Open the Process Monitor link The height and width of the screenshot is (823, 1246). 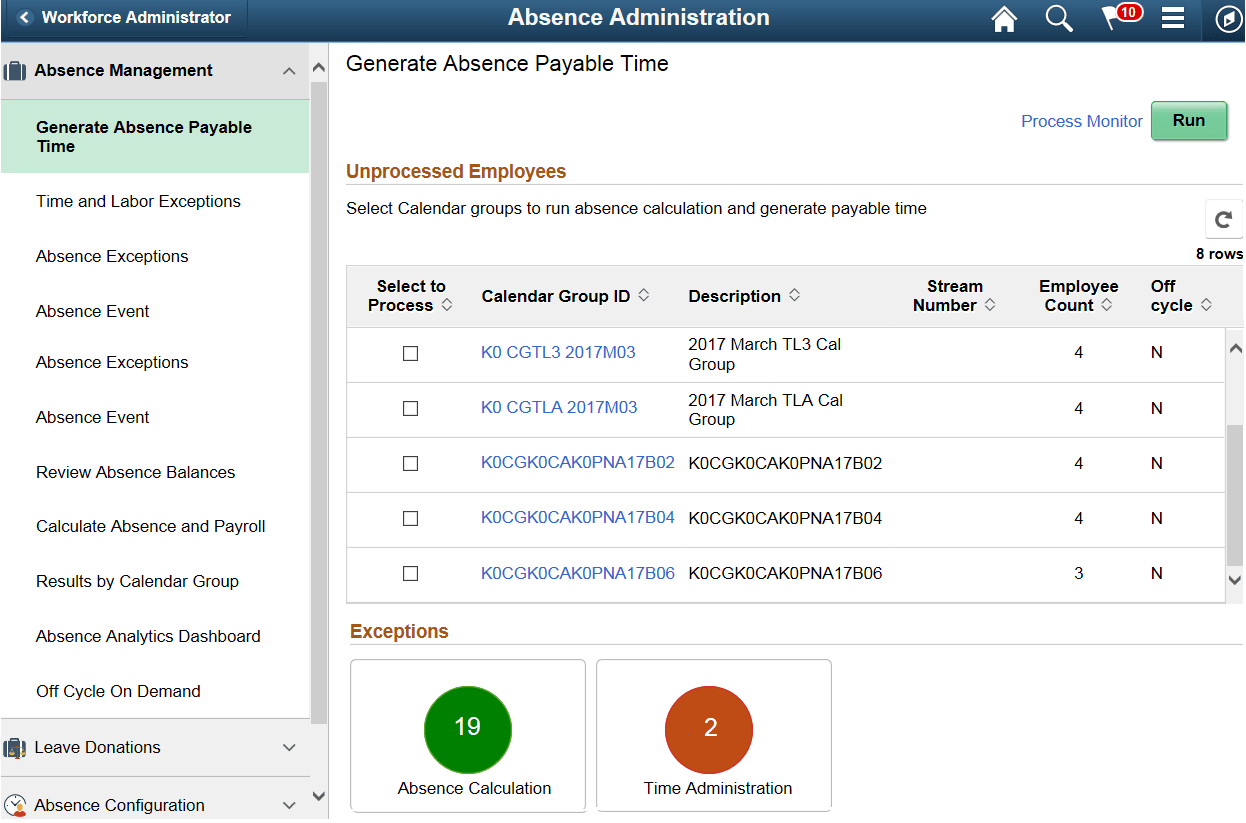click(1081, 120)
